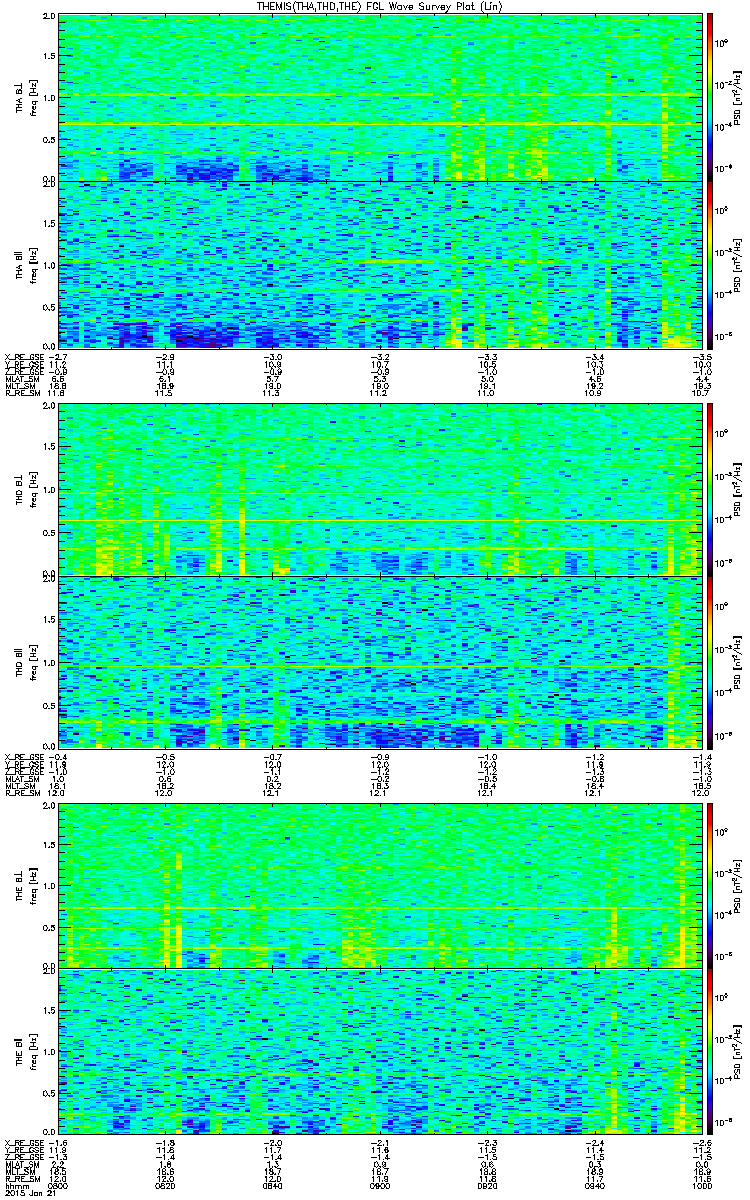The image size is (750, 1200).
Task: Select the THE B-parallel spectrogram panel
Action: pyautogui.click(x=376, y=1052)
